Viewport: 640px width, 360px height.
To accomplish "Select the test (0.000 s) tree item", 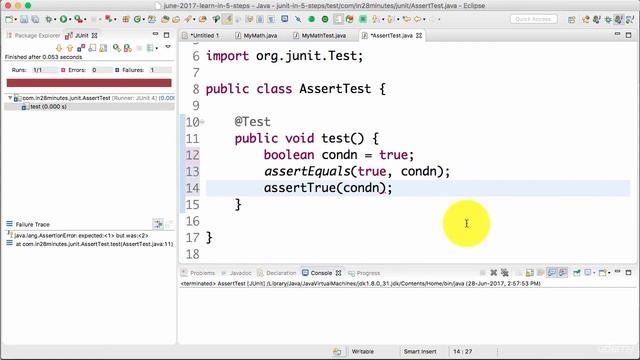I will pyautogui.click(x=48, y=107).
